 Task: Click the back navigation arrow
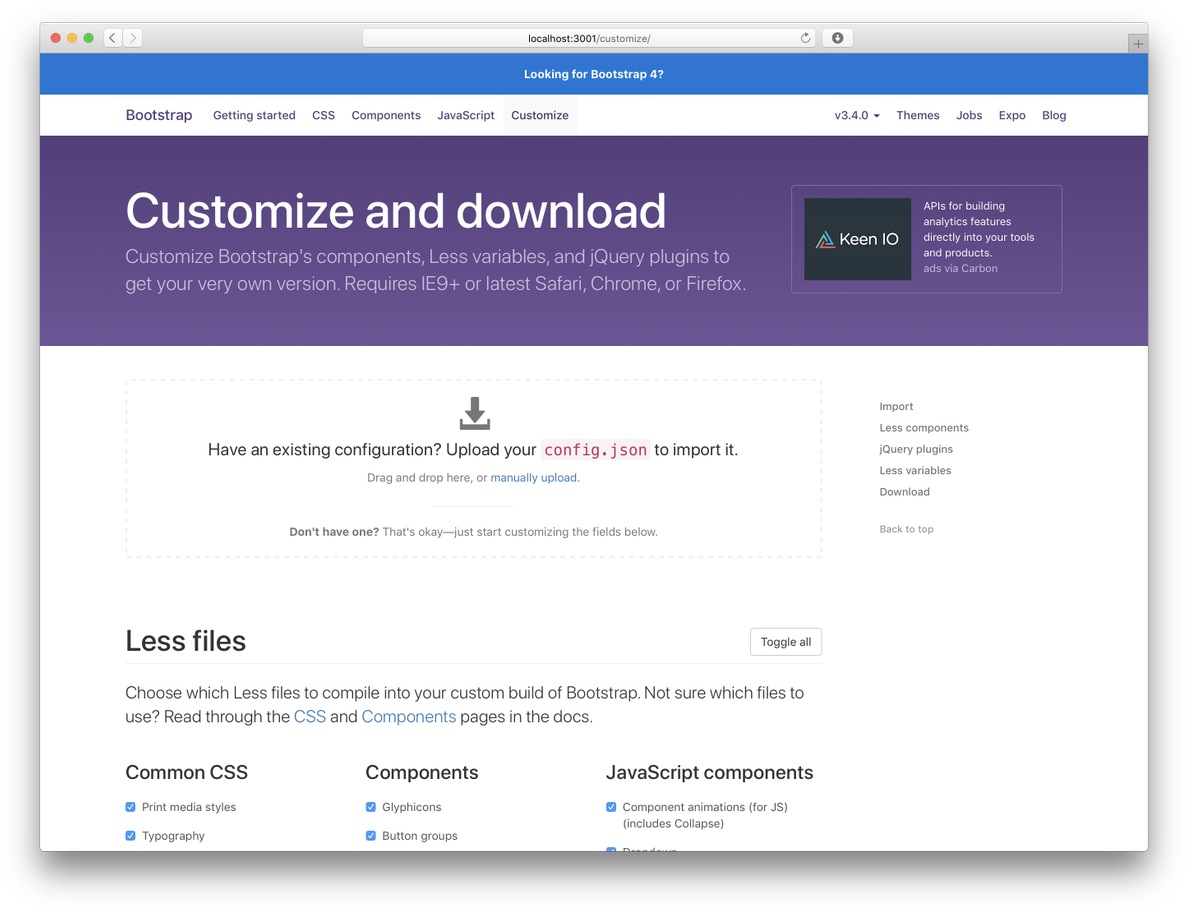pos(111,37)
